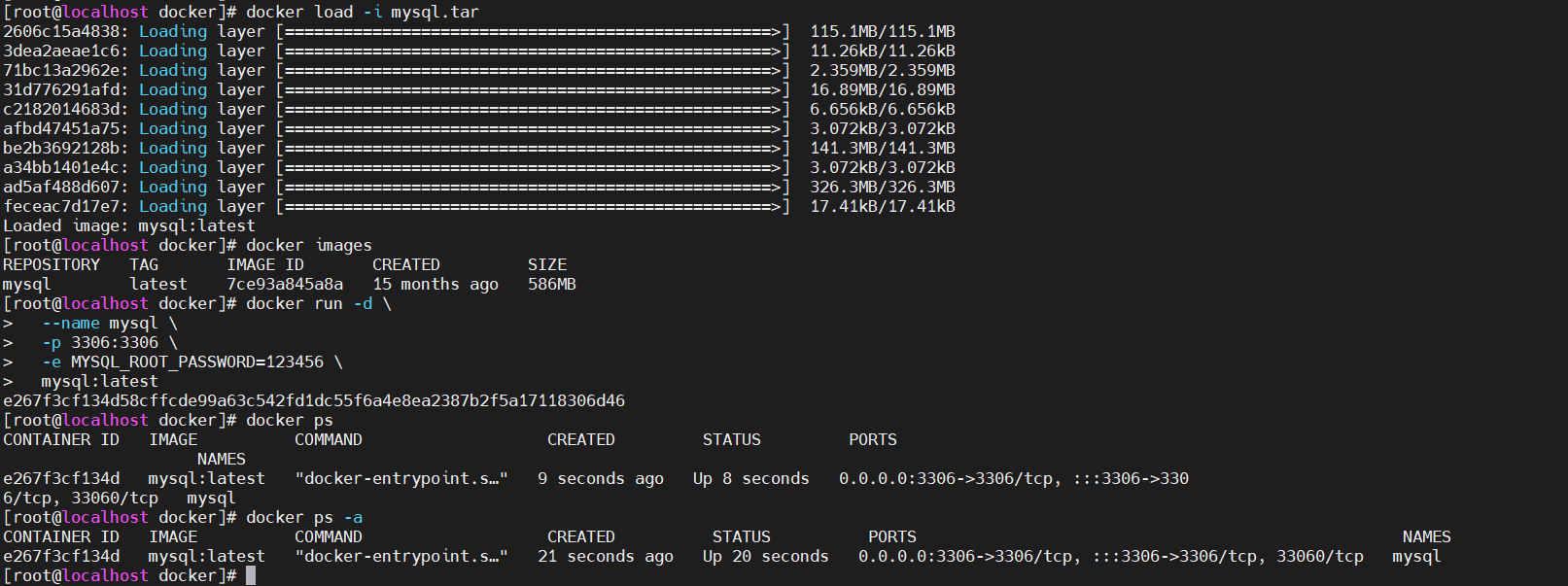Click STATUS header in 'docker ps -a' output
The width and height of the screenshot is (1568, 586).
742,536
